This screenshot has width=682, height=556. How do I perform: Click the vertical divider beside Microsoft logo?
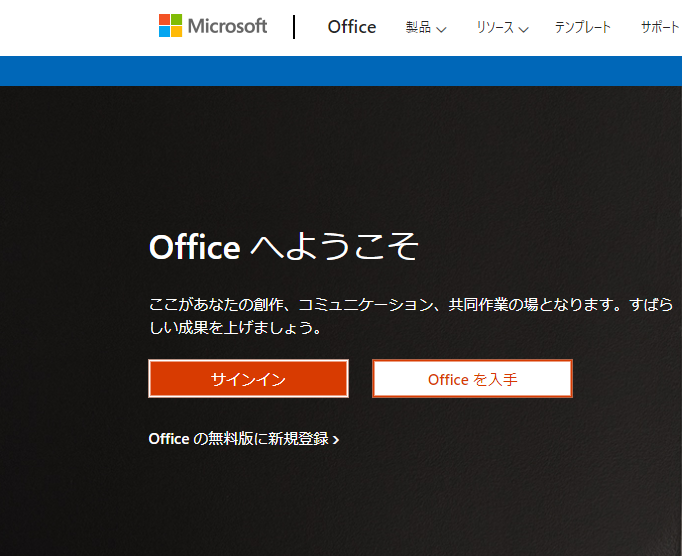295,27
